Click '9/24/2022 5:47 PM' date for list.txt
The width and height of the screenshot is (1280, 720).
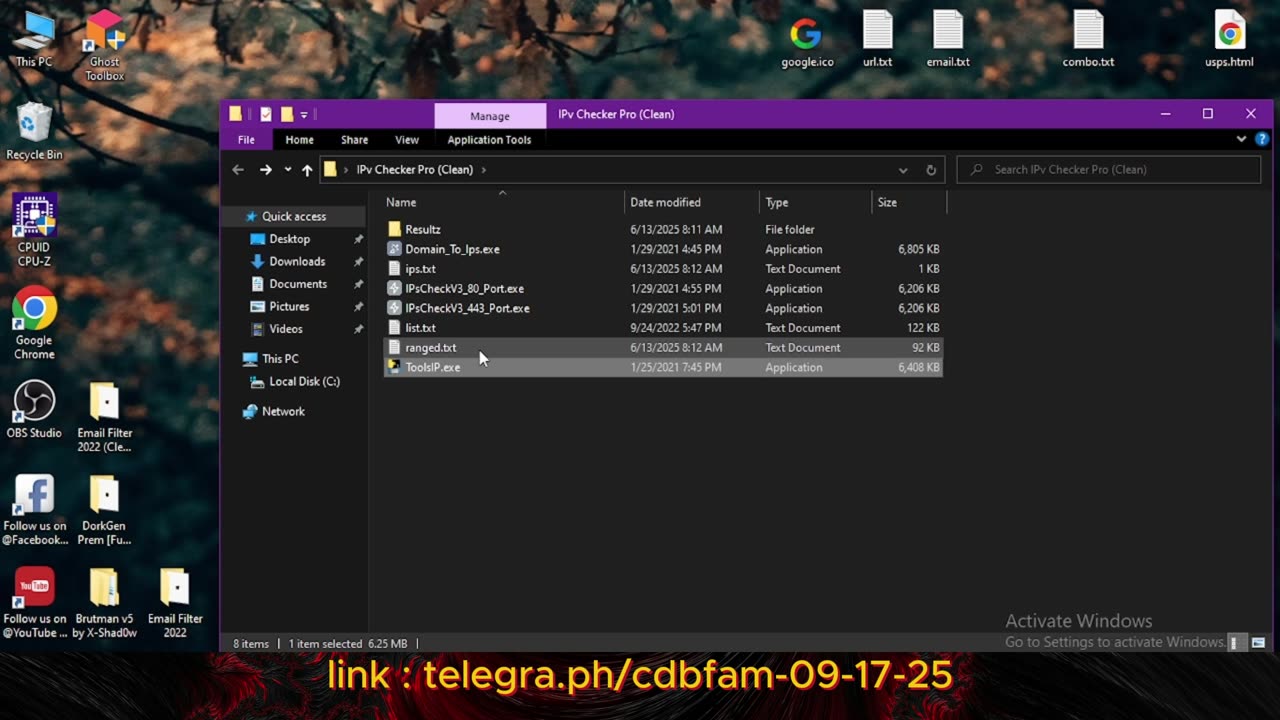point(676,328)
